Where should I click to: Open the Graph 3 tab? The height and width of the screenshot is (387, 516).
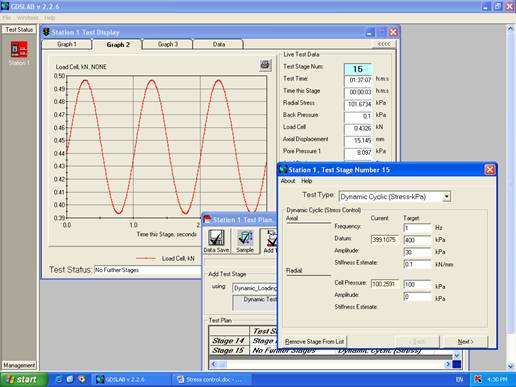168,44
